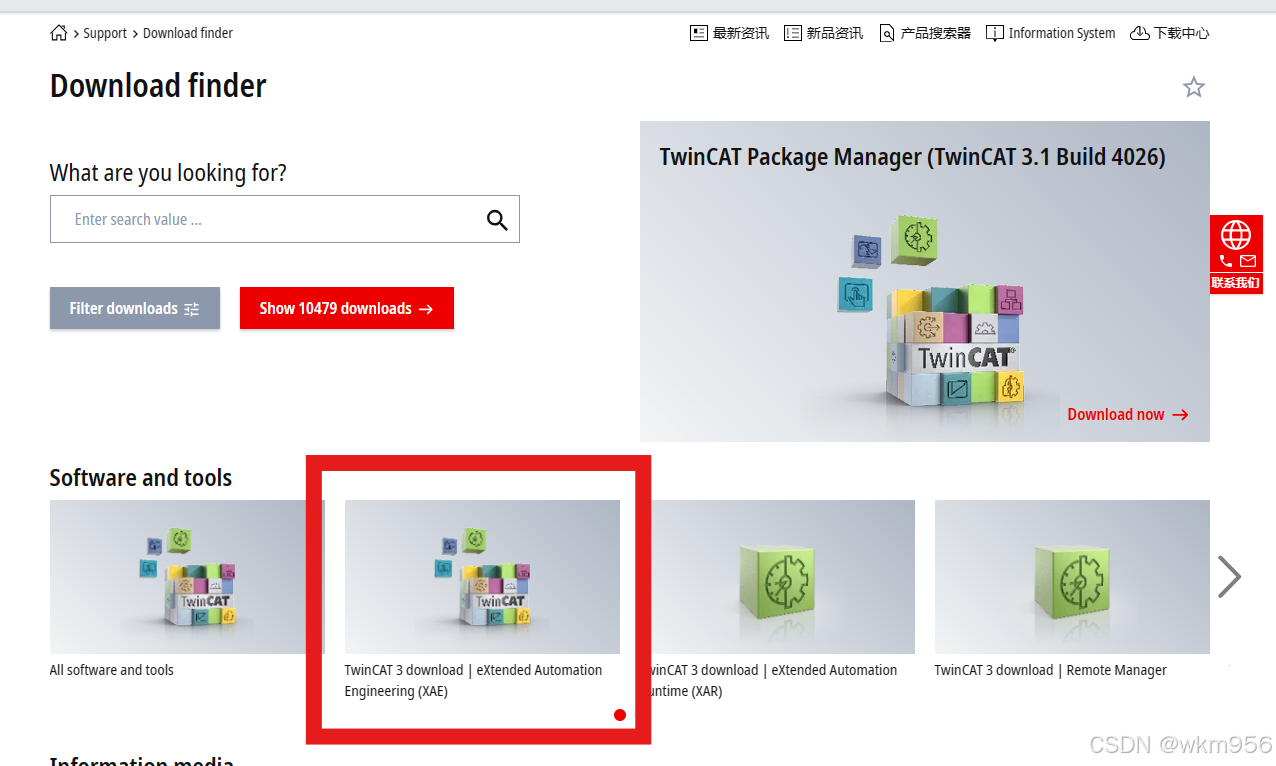Open TwinCAT Package Manager banner image
Image resolution: width=1276 pixels, height=766 pixels.
(x=925, y=281)
